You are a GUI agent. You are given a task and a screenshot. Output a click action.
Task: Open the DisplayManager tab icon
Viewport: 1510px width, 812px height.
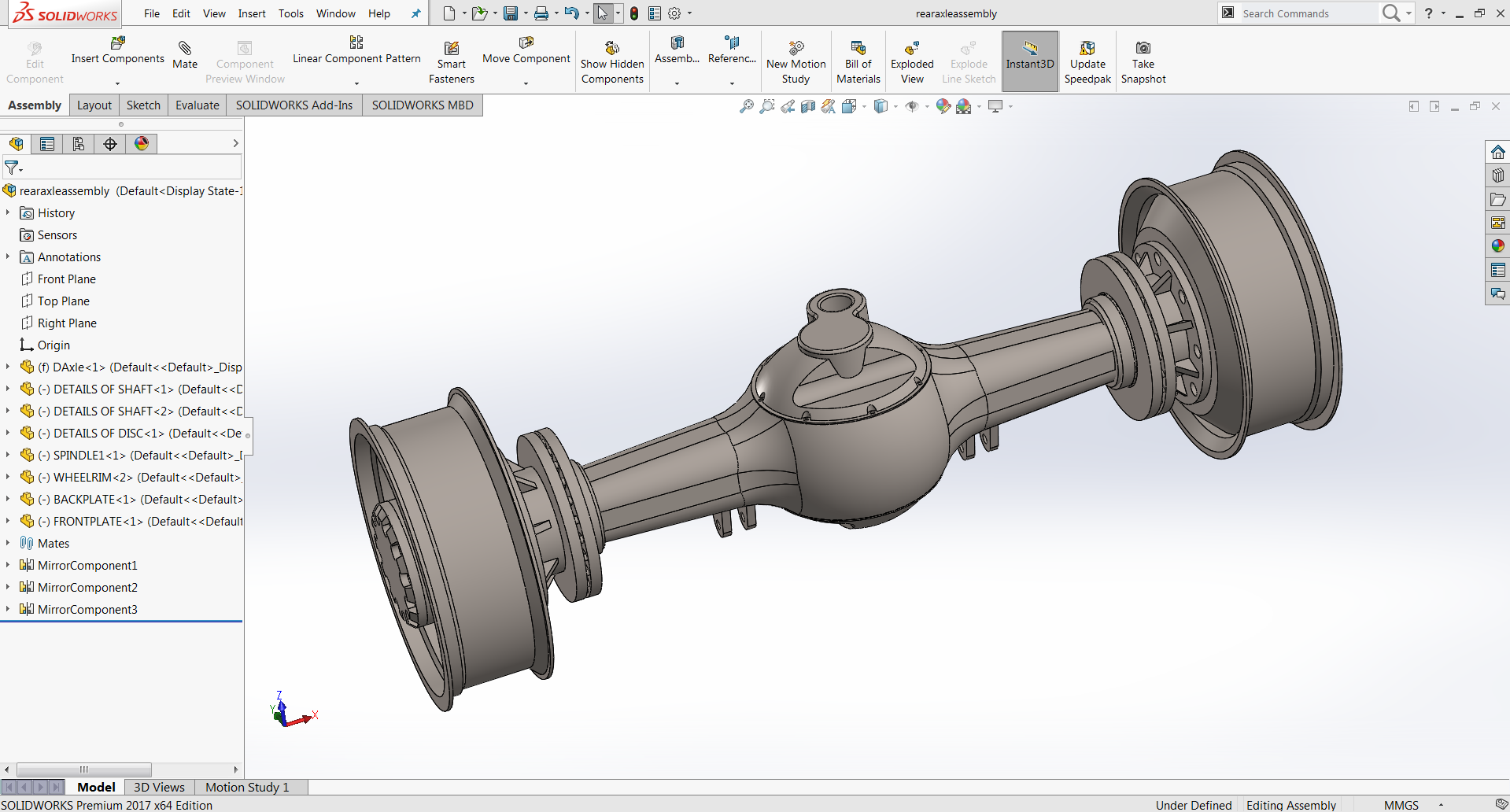tap(142, 143)
